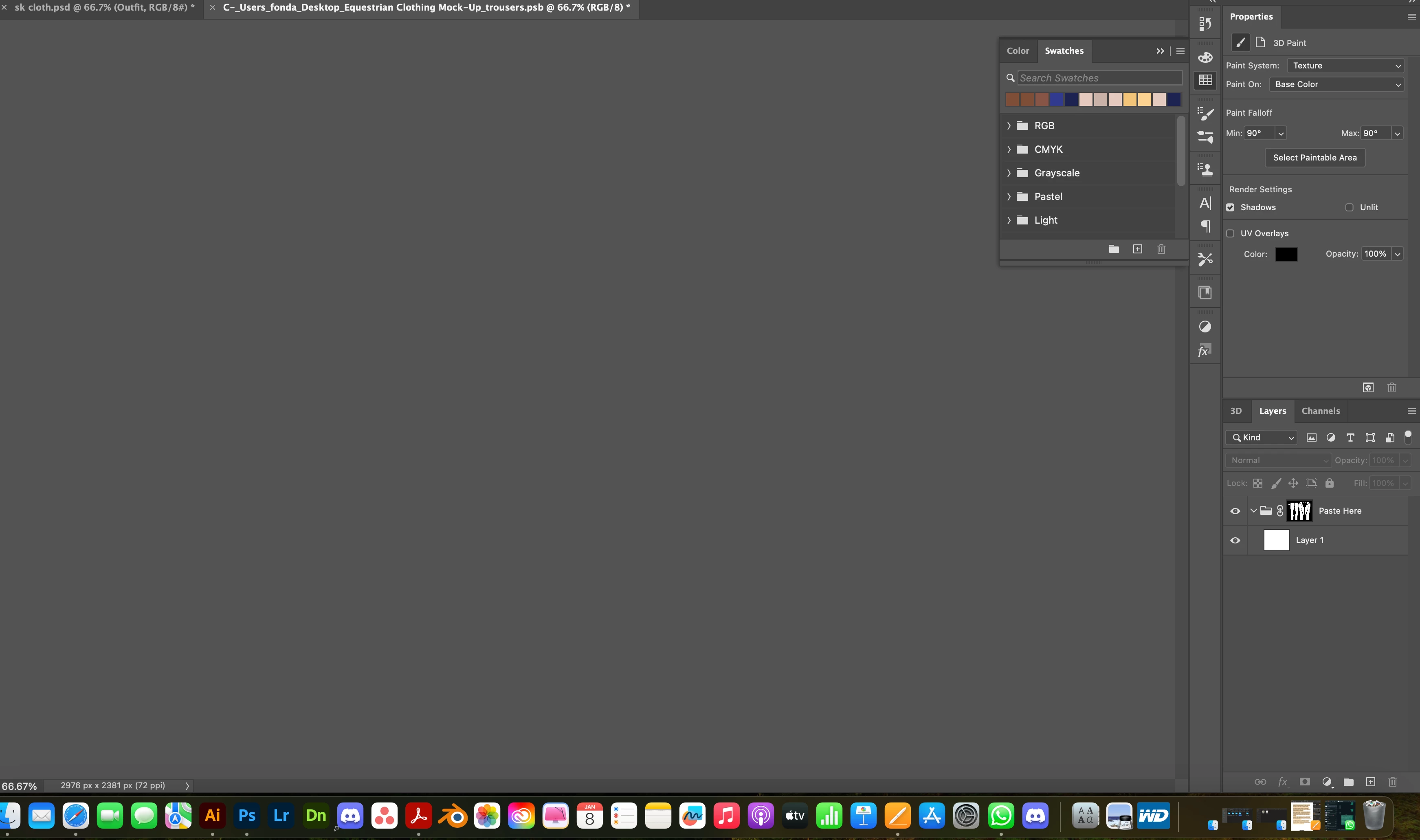Image resolution: width=1420 pixels, height=840 pixels.
Task: Open the Paragraph panel icon
Action: tap(1205, 226)
